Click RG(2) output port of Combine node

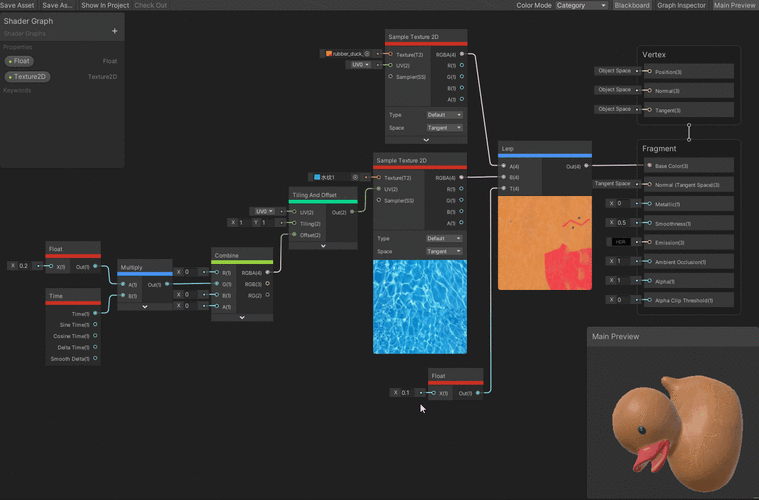268,295
